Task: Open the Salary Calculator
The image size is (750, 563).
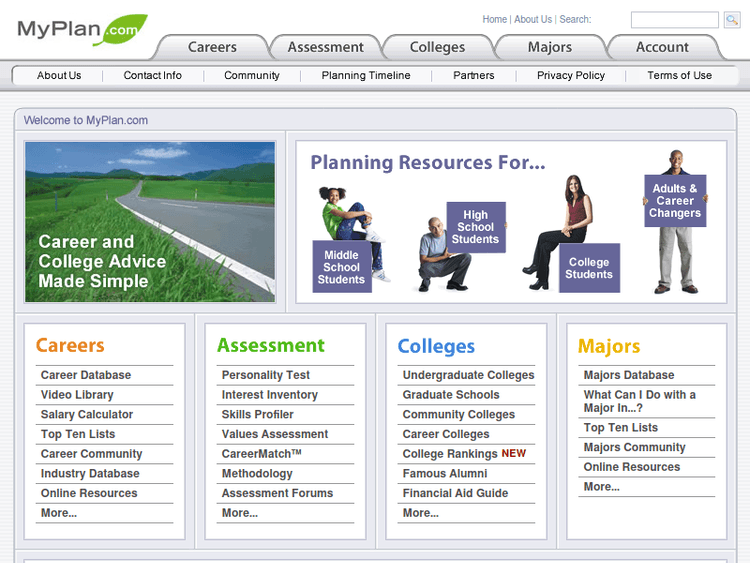Action: click(x=87, y=414)
